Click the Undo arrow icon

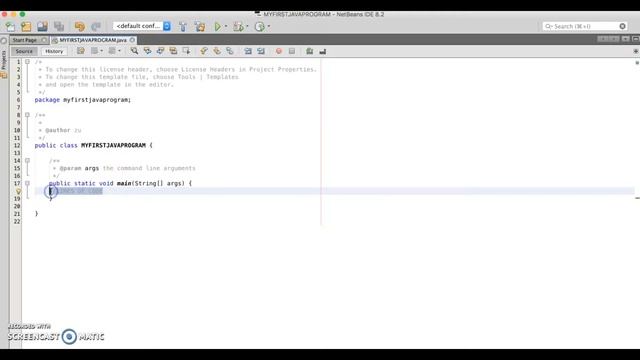coord(80,27)
